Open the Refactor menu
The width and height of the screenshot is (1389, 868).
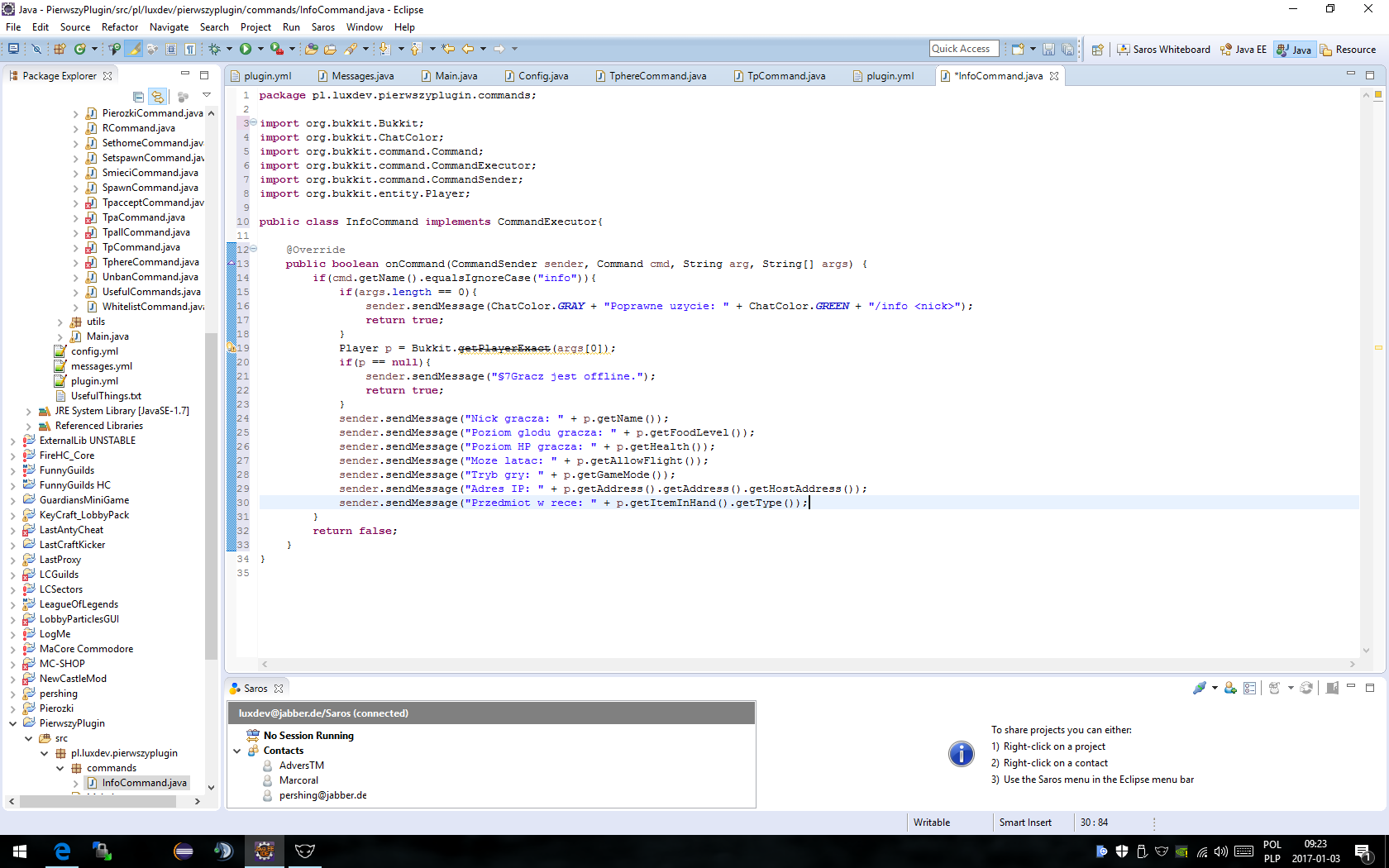click(x=120, y=27)
